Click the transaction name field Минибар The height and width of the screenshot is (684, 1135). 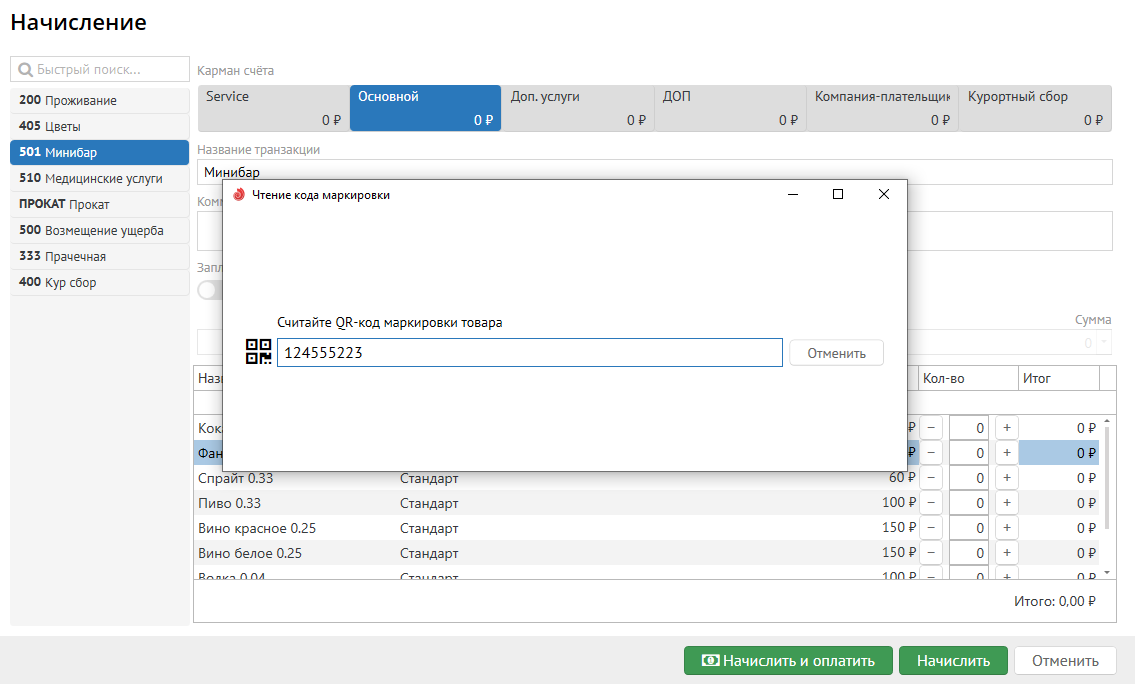point(654,172)
